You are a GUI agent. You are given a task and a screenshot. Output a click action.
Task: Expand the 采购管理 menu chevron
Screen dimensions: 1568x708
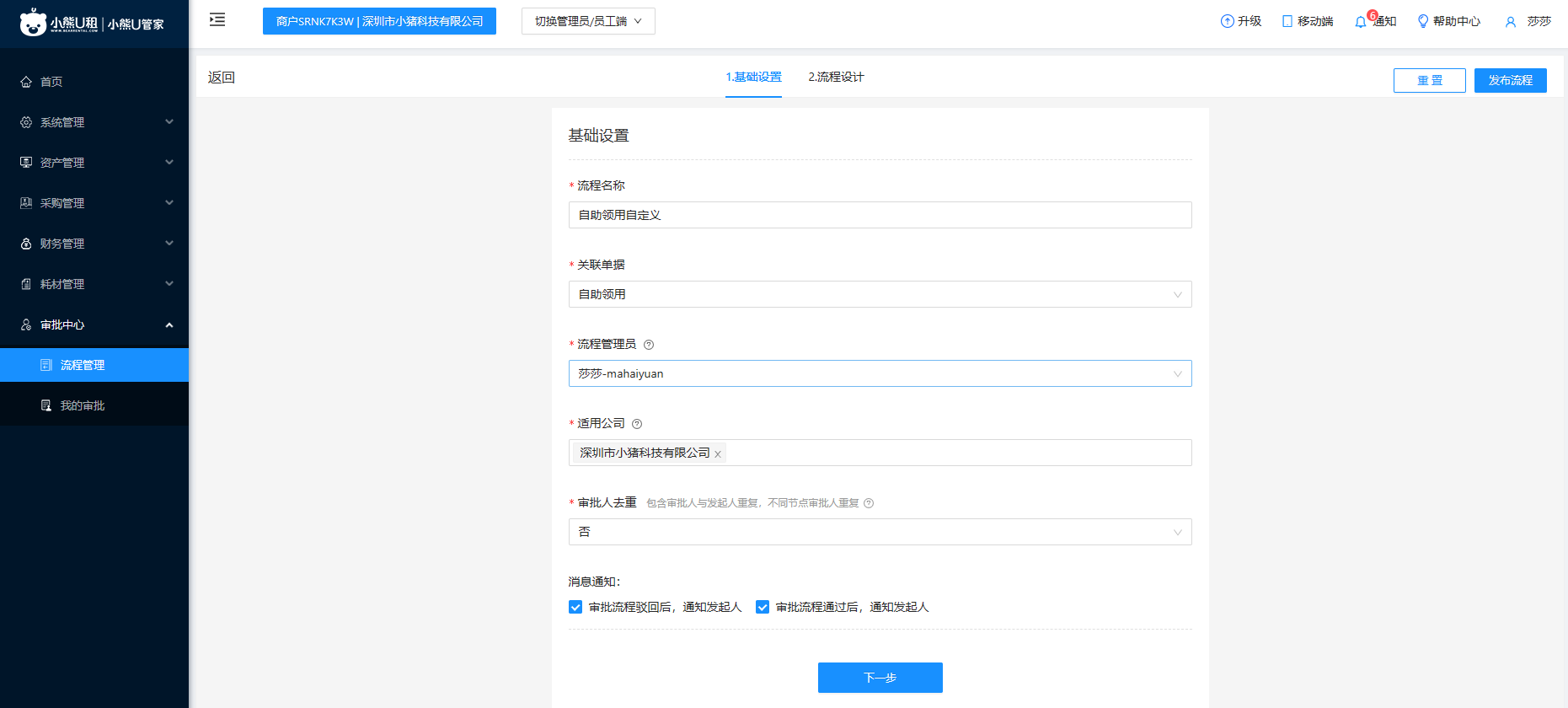click(x=169, y=203)
